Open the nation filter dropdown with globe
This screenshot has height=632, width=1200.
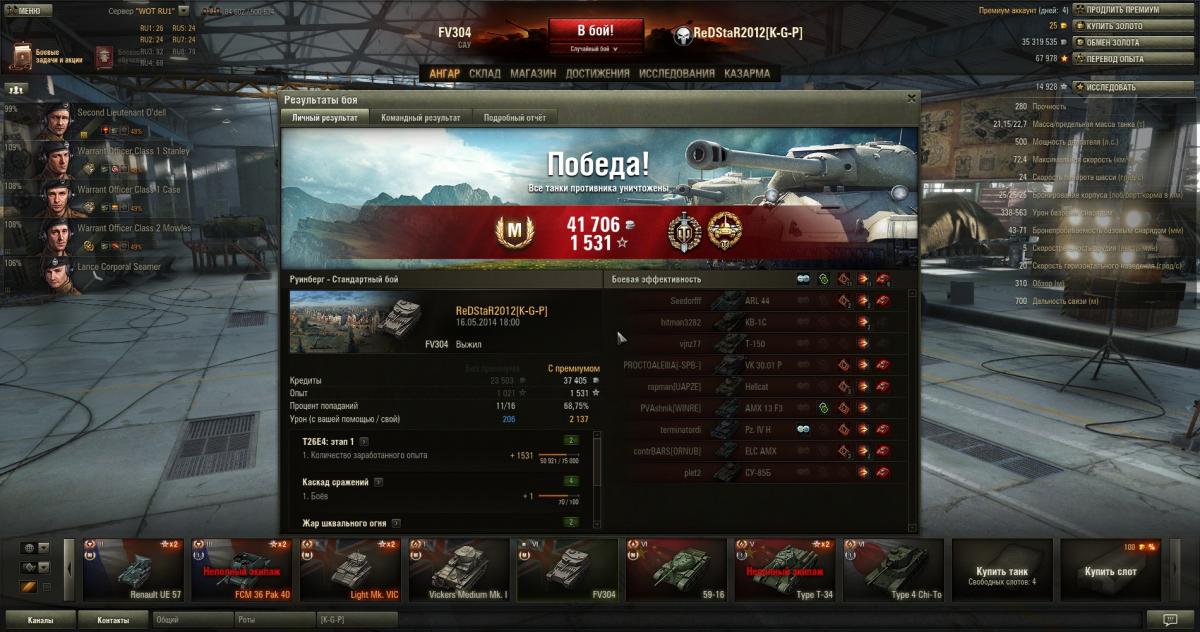36,548
